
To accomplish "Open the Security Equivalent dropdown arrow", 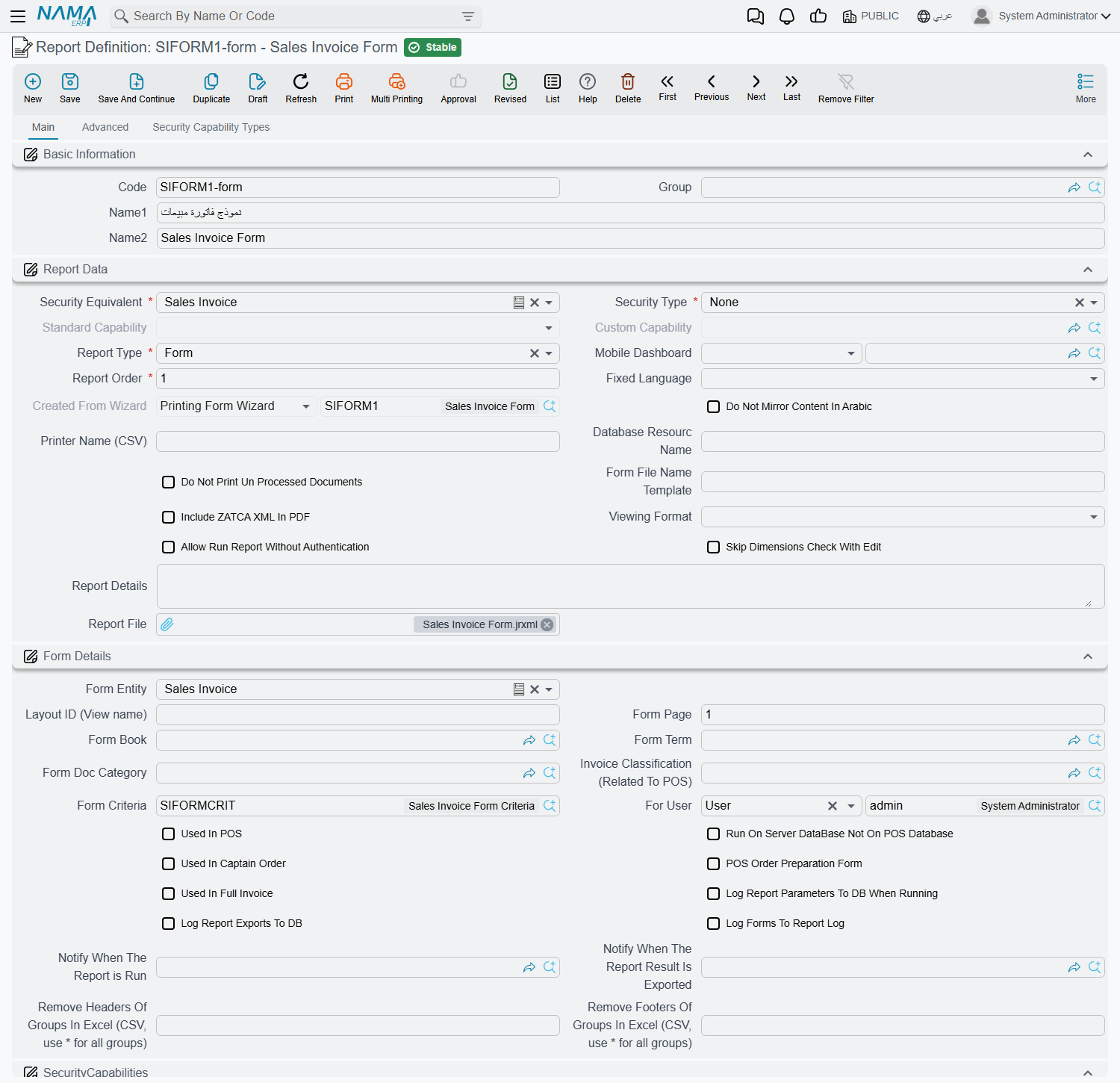I will pyautogui.click(x=549, y=302).
